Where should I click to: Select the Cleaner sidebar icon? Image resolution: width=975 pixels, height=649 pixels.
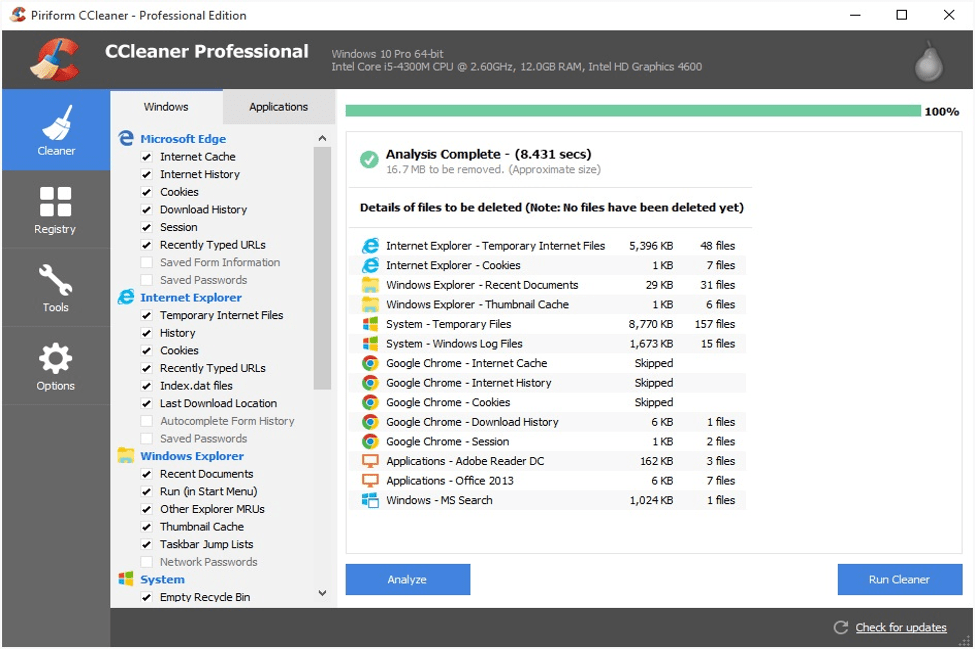point(56,130)
